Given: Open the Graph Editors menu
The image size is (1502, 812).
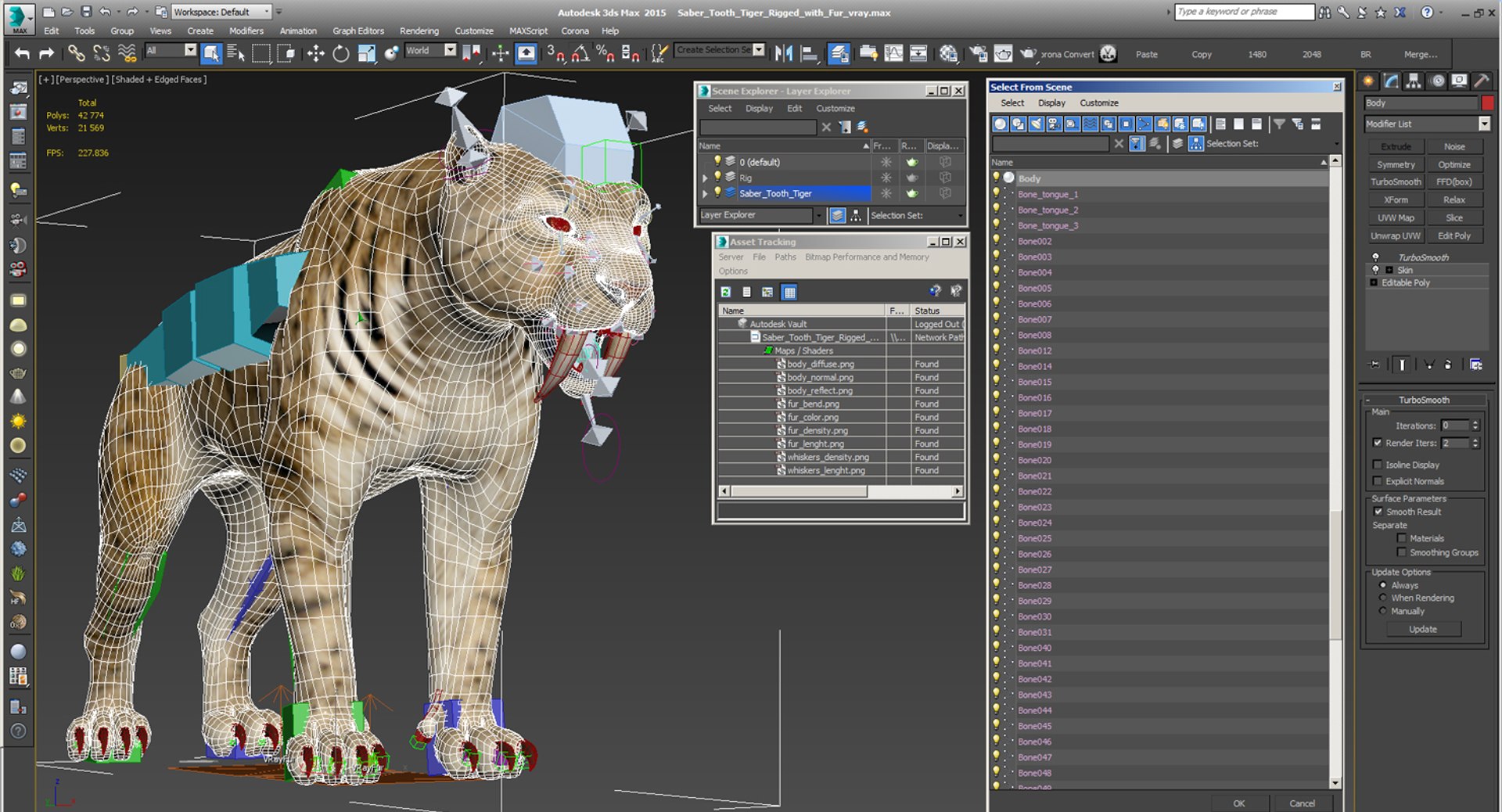Looking at the screenshot, I should 358,31.
